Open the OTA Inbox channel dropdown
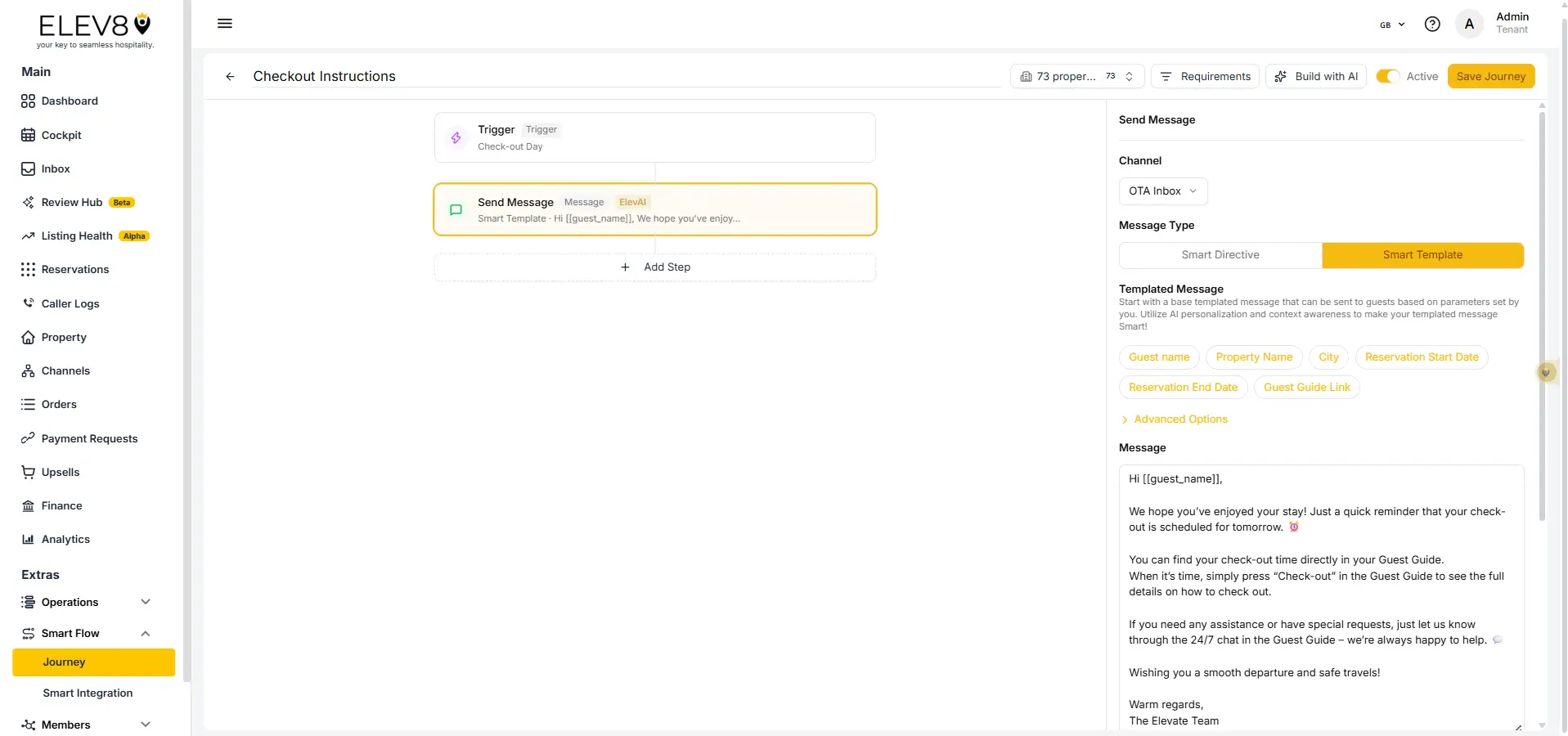The height and width of the screenshot is (736, 1568). tap(1162, 191)
